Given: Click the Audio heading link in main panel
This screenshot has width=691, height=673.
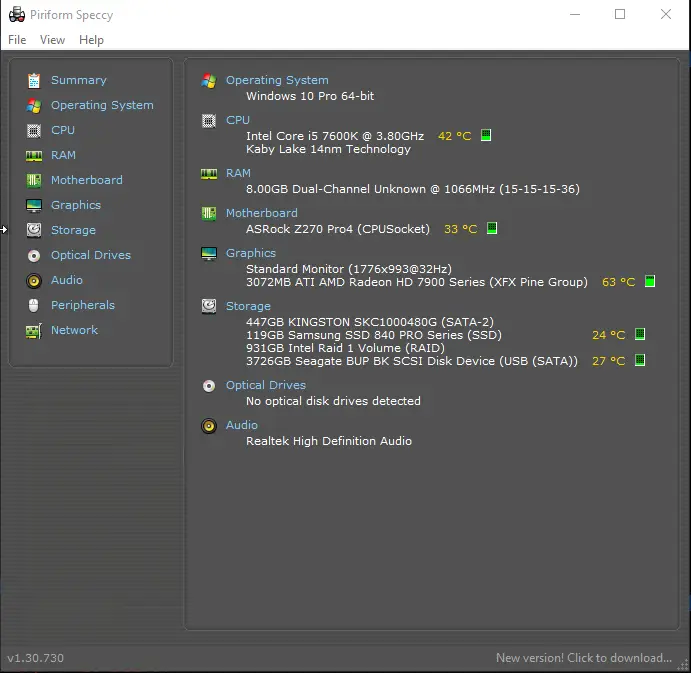Looking at the screenshot, I should [241, 425].
